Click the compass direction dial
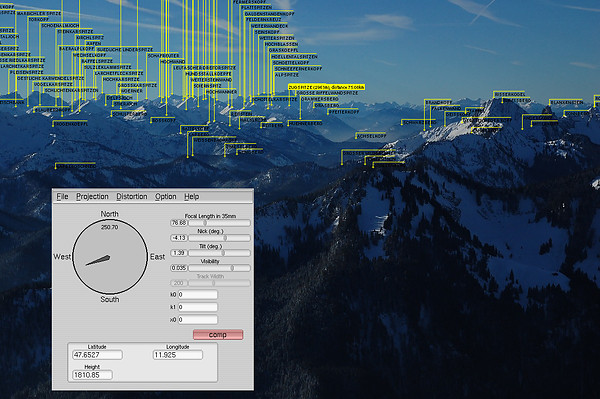This screenshot has height=399, width=600. click(110, 257)
